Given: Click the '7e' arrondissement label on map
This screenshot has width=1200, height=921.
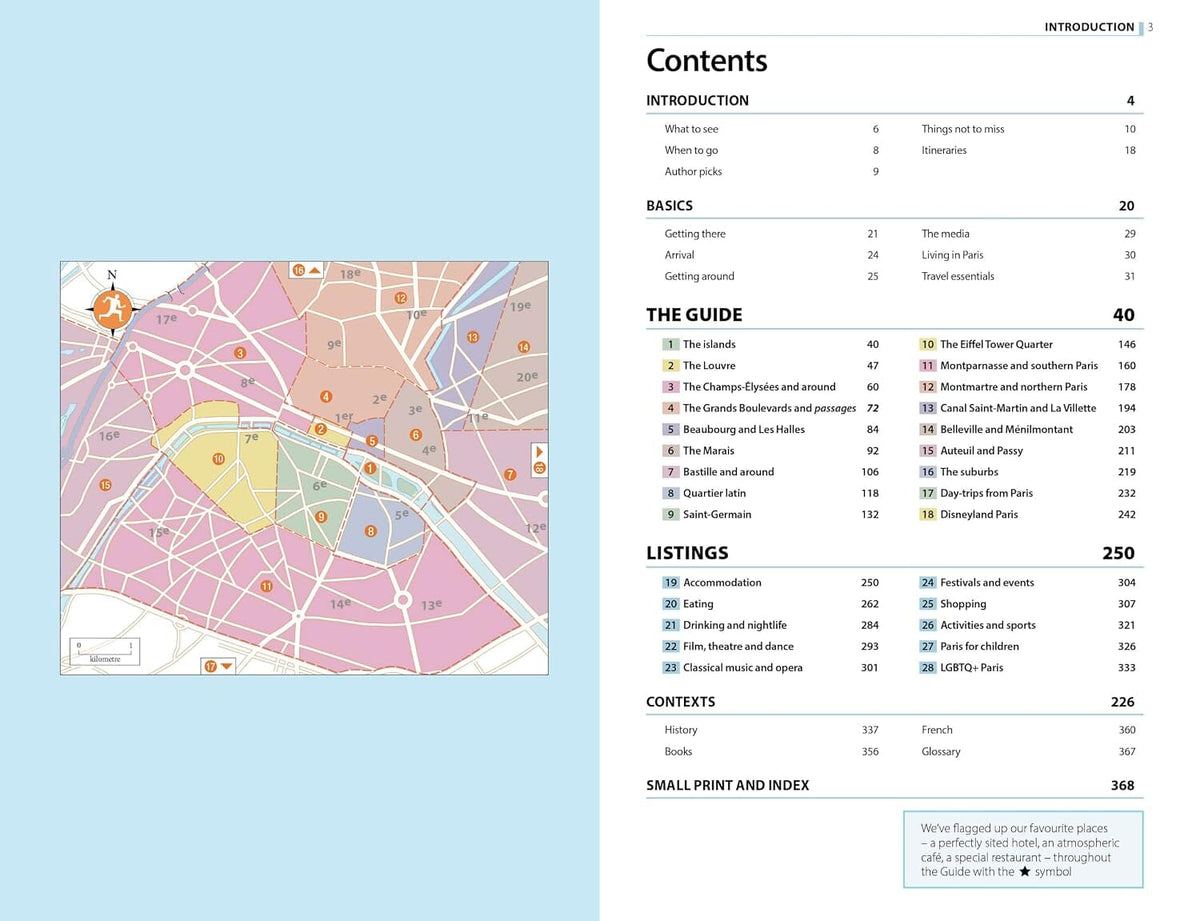Looking at the screenshot, I should point(252,438).
